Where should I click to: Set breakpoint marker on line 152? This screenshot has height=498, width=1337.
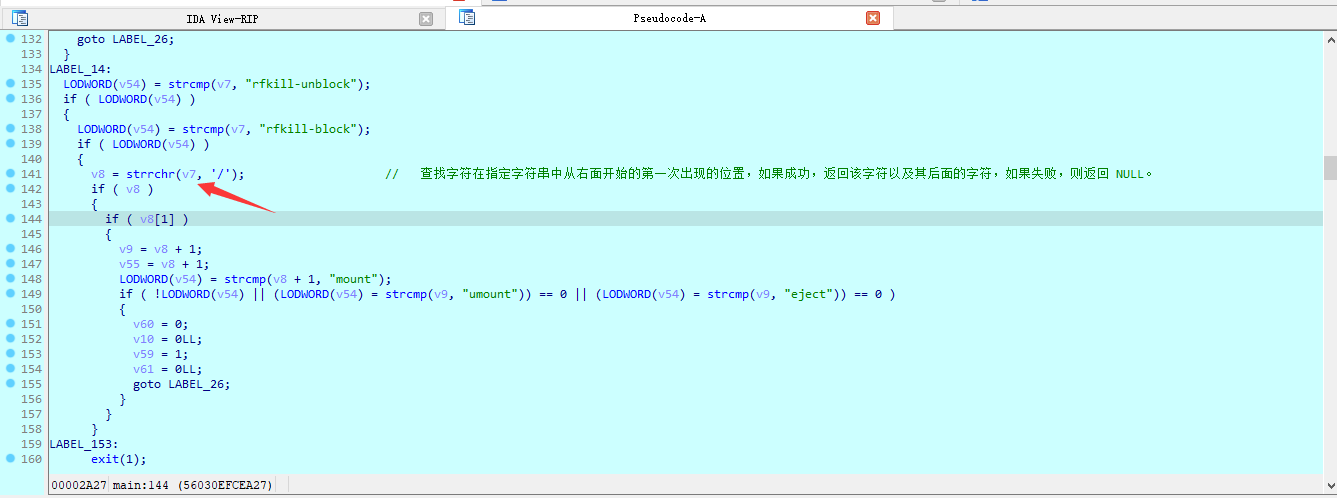[10, 339]
